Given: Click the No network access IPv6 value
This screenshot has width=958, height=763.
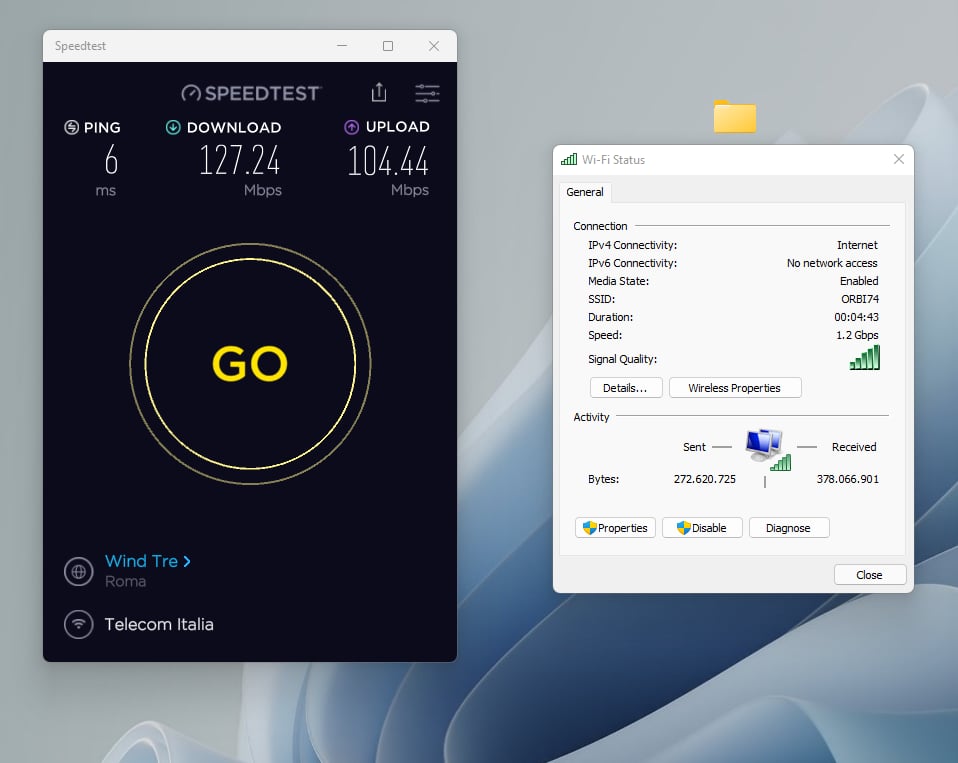Looking at the screenshot, I should coord(832,263).
